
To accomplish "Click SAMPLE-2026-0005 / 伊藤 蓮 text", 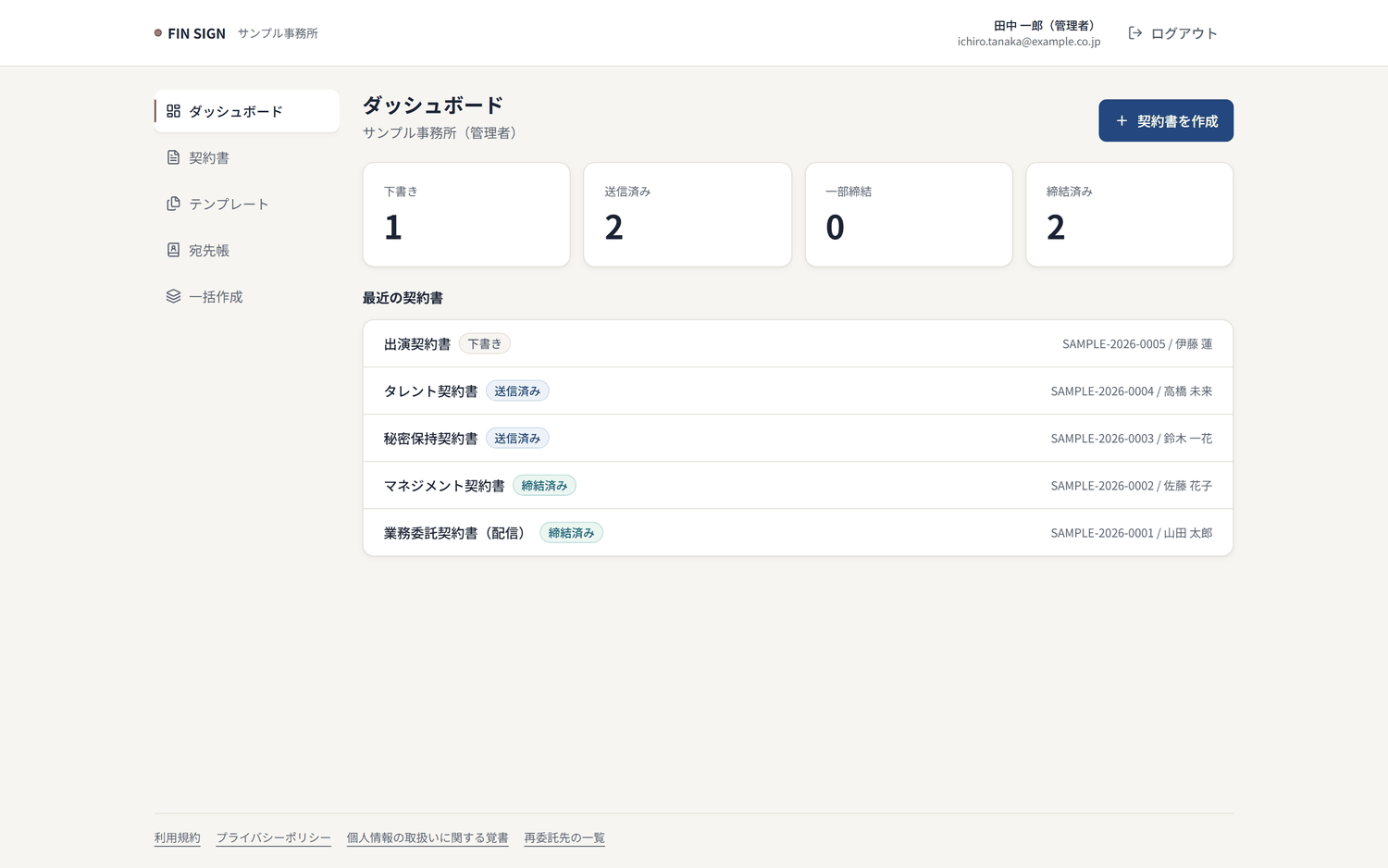I will pos(1137,344).
